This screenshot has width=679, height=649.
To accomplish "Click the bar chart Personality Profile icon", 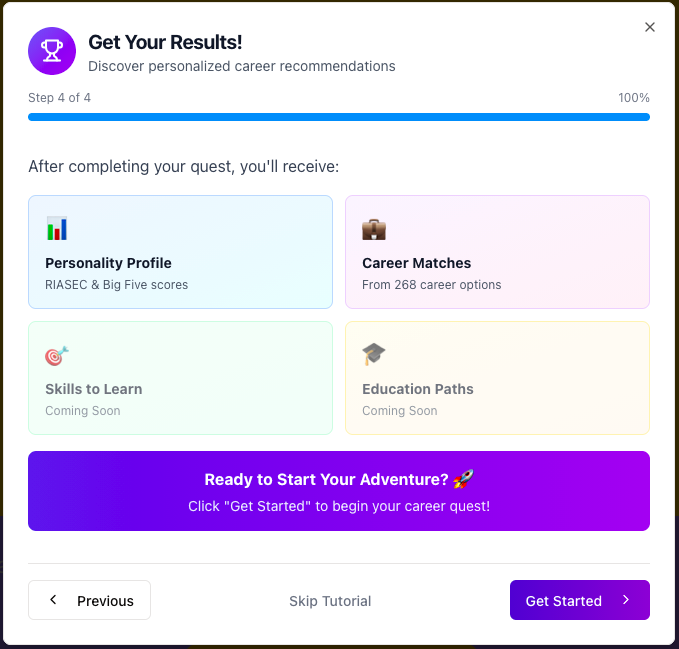I will [57, 229].
